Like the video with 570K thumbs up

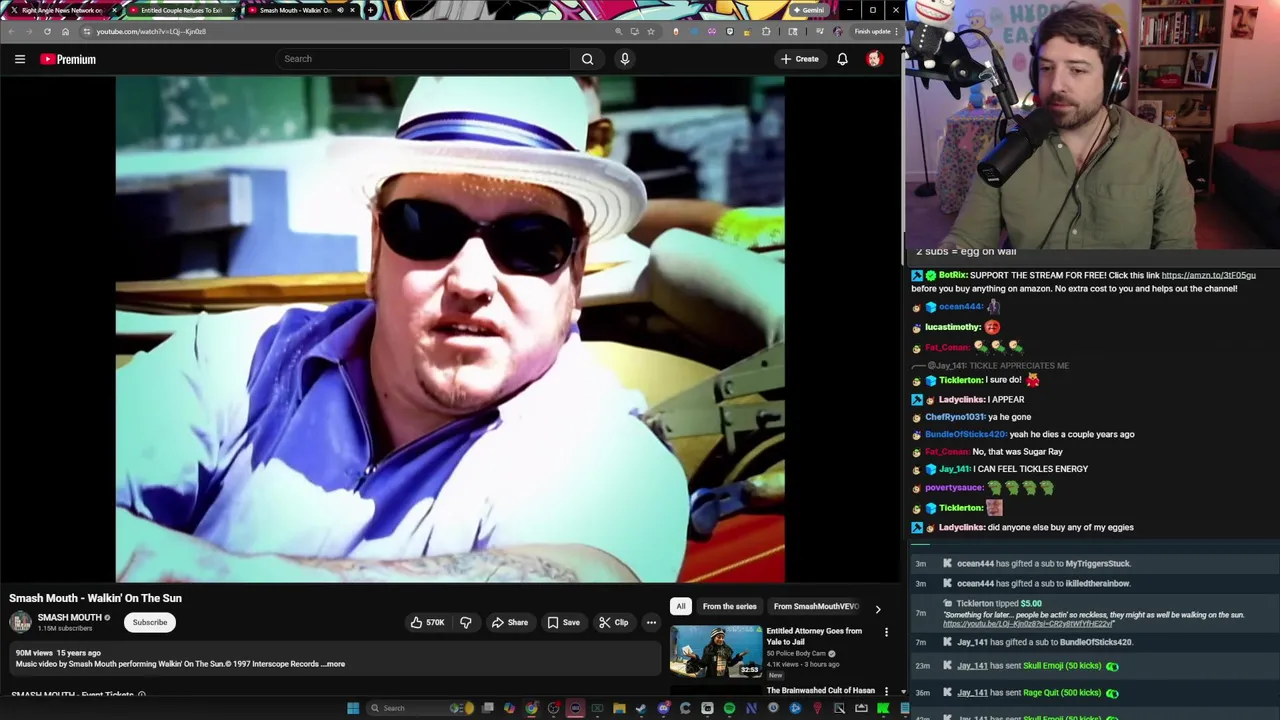coord(428,622)
